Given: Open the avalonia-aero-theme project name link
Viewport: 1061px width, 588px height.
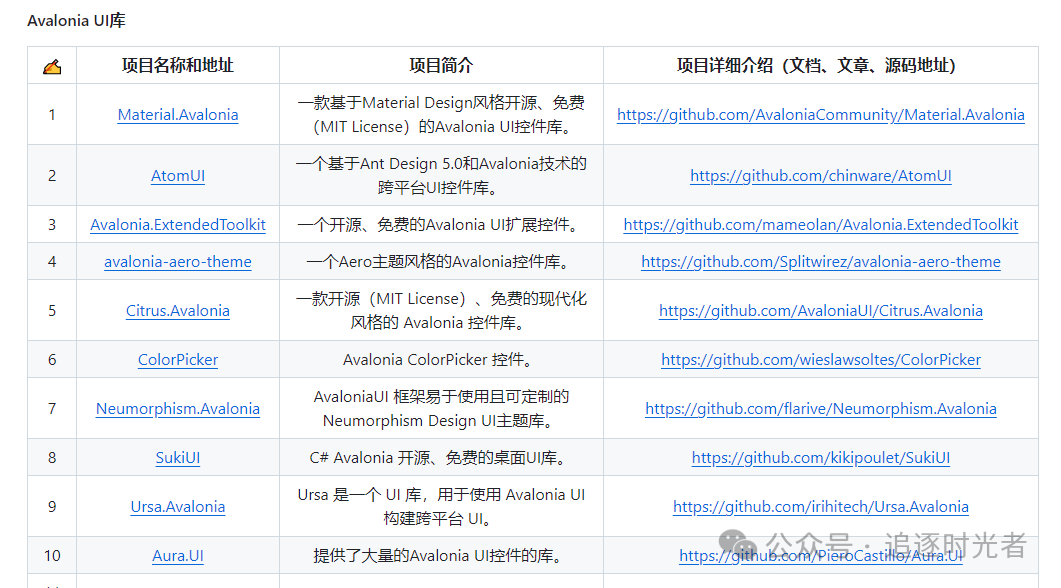Looking at the screenshot, I should click(x=178, y=262).
